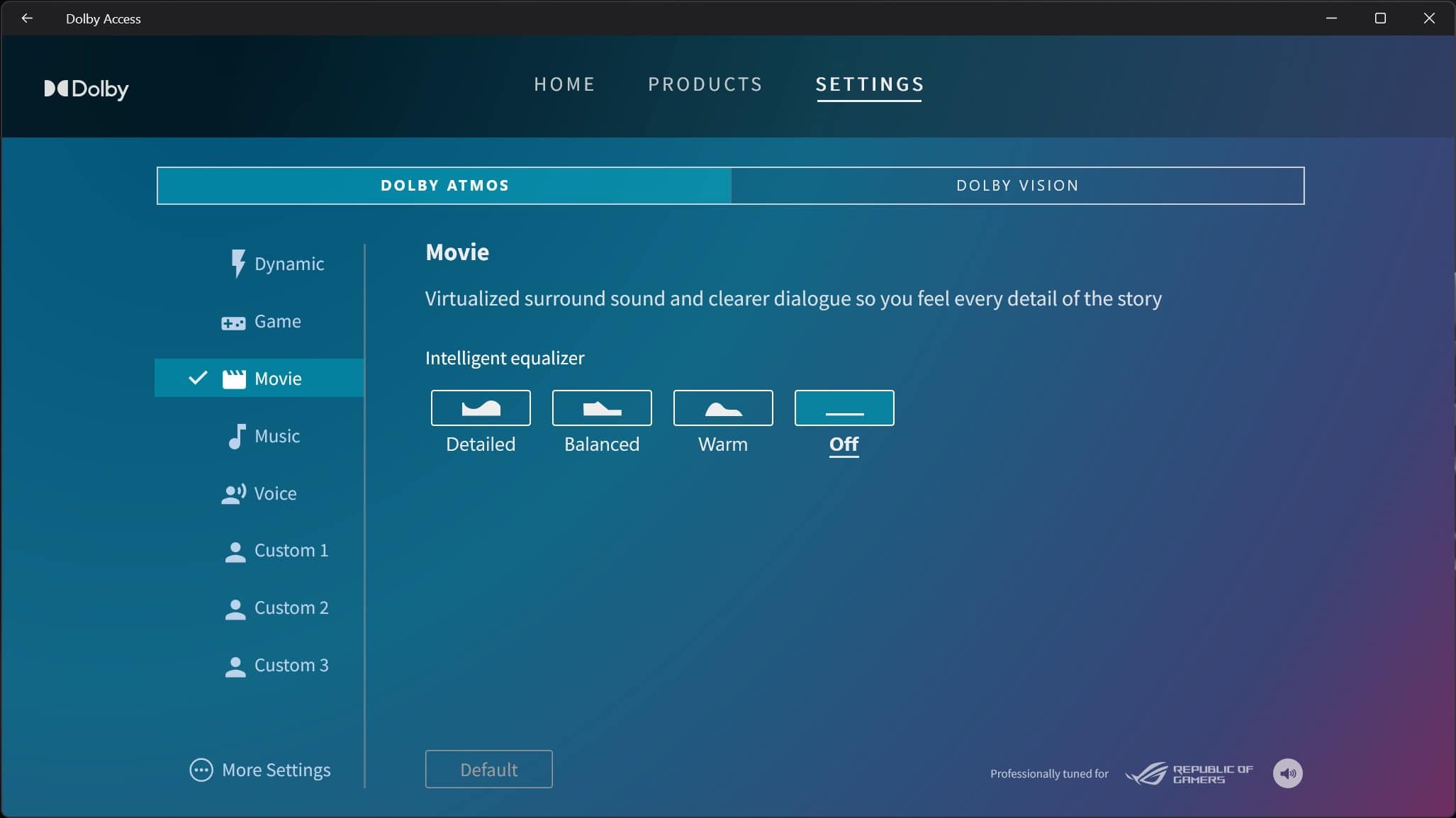Click the speaker audio demo icon
The image size is (1456, 818).
coord(1287,773)
